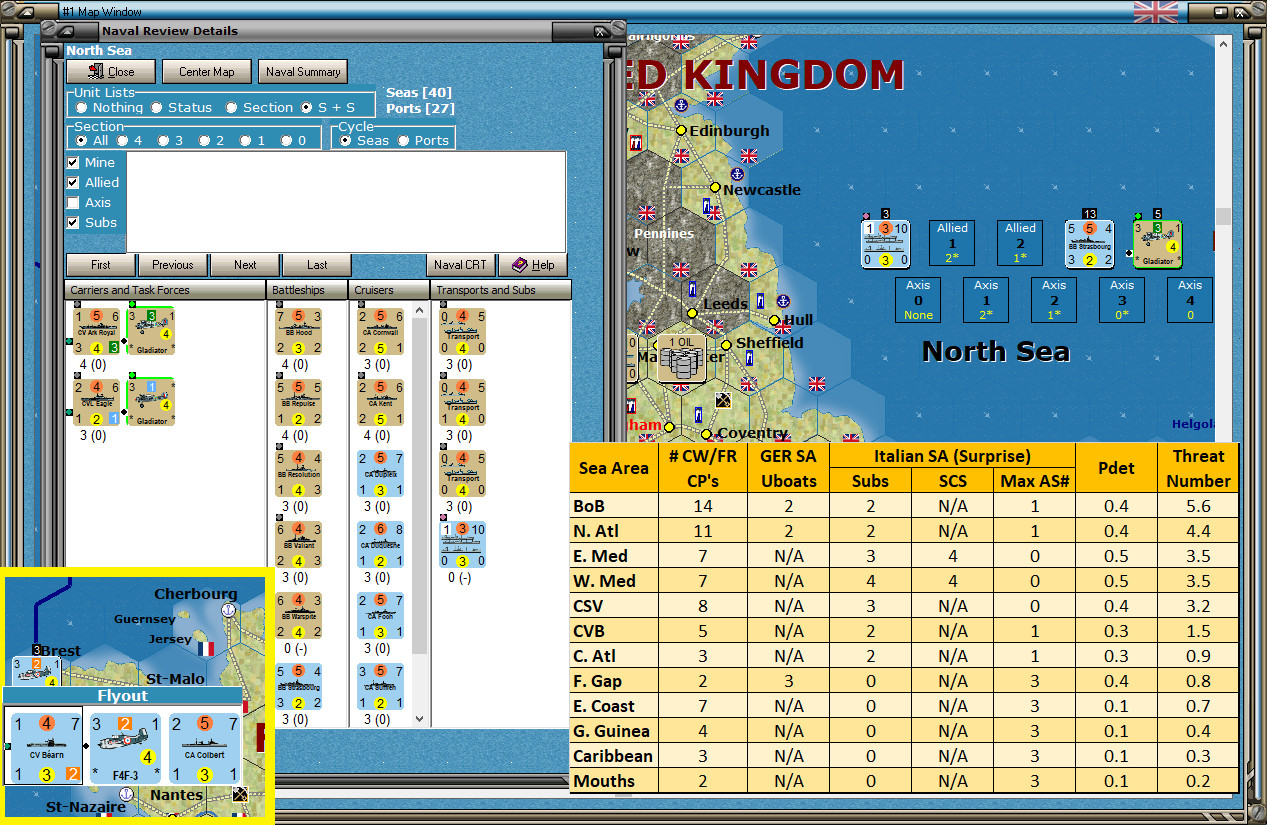Viewport: 1267px width, 825px height.
Task: Click the Allied 2 sea box on map
Action: (1020, 243)
